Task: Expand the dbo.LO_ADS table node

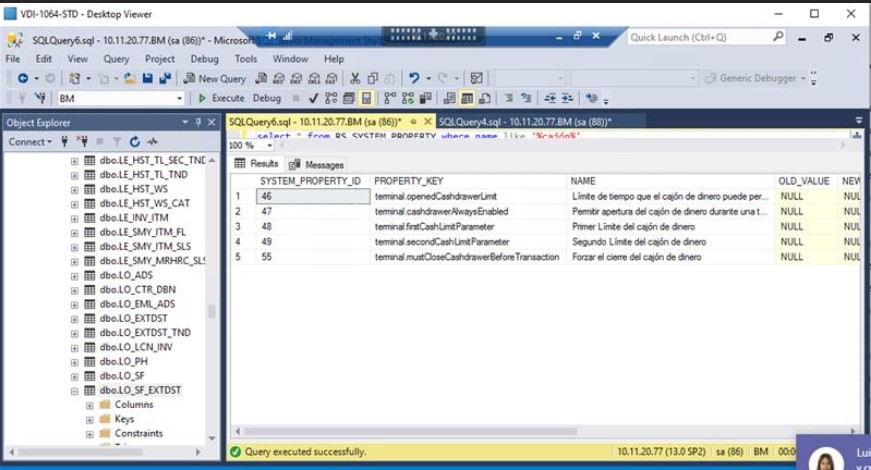Action: pyautogui.click(x=74, y=276)
